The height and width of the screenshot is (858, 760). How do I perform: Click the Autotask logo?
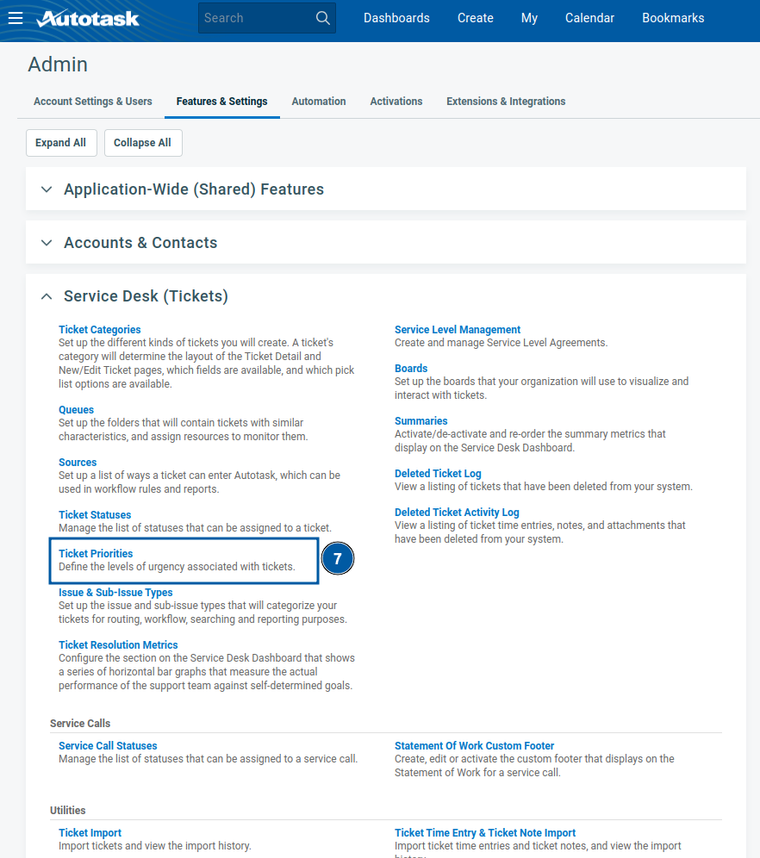tap(88, 18)
